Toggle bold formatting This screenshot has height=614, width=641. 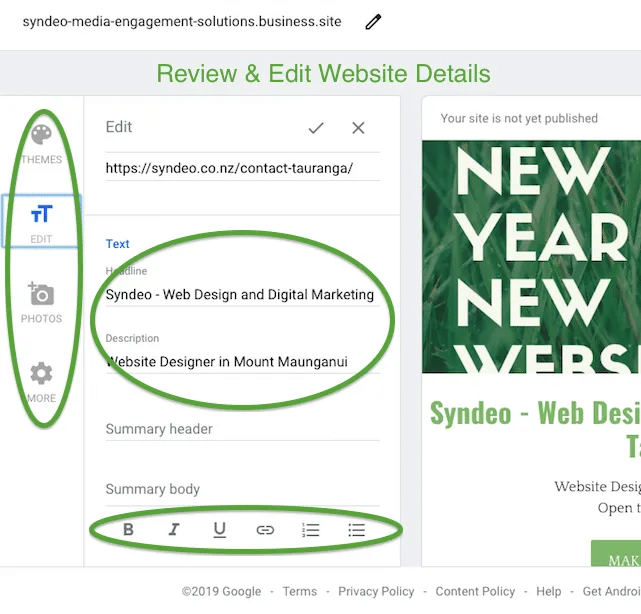128,530
